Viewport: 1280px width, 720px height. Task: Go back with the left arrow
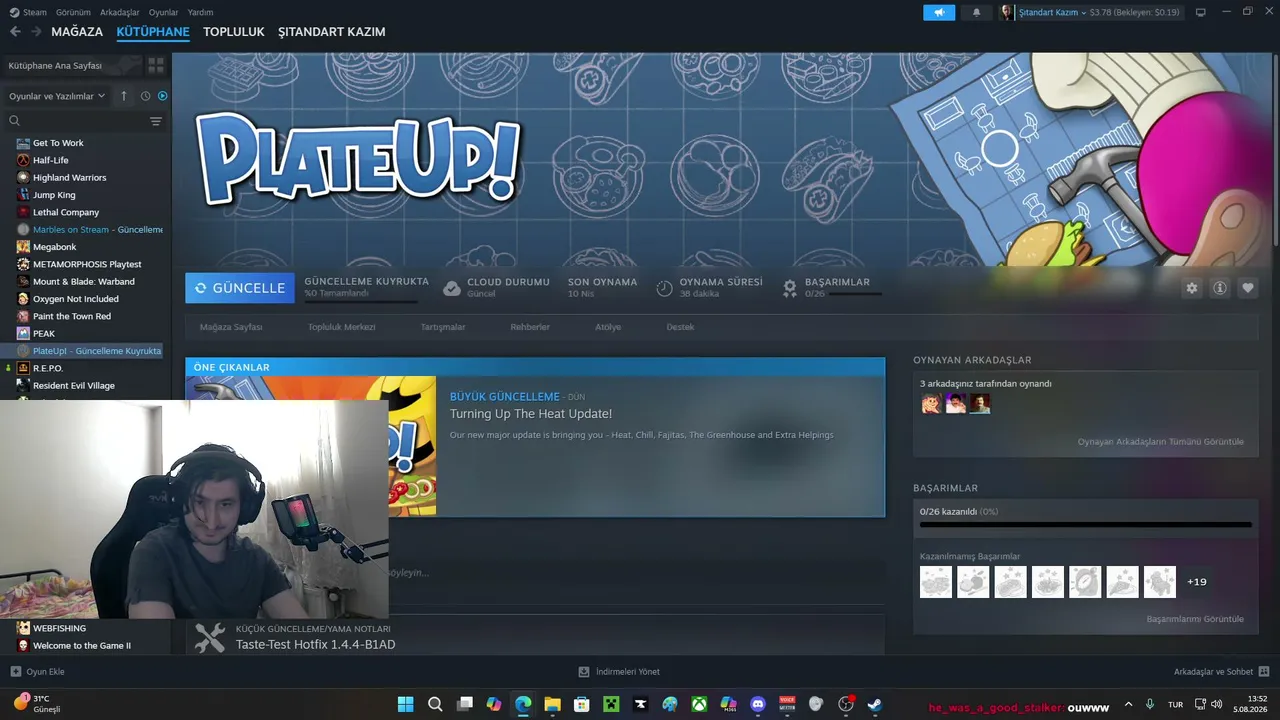15,32
